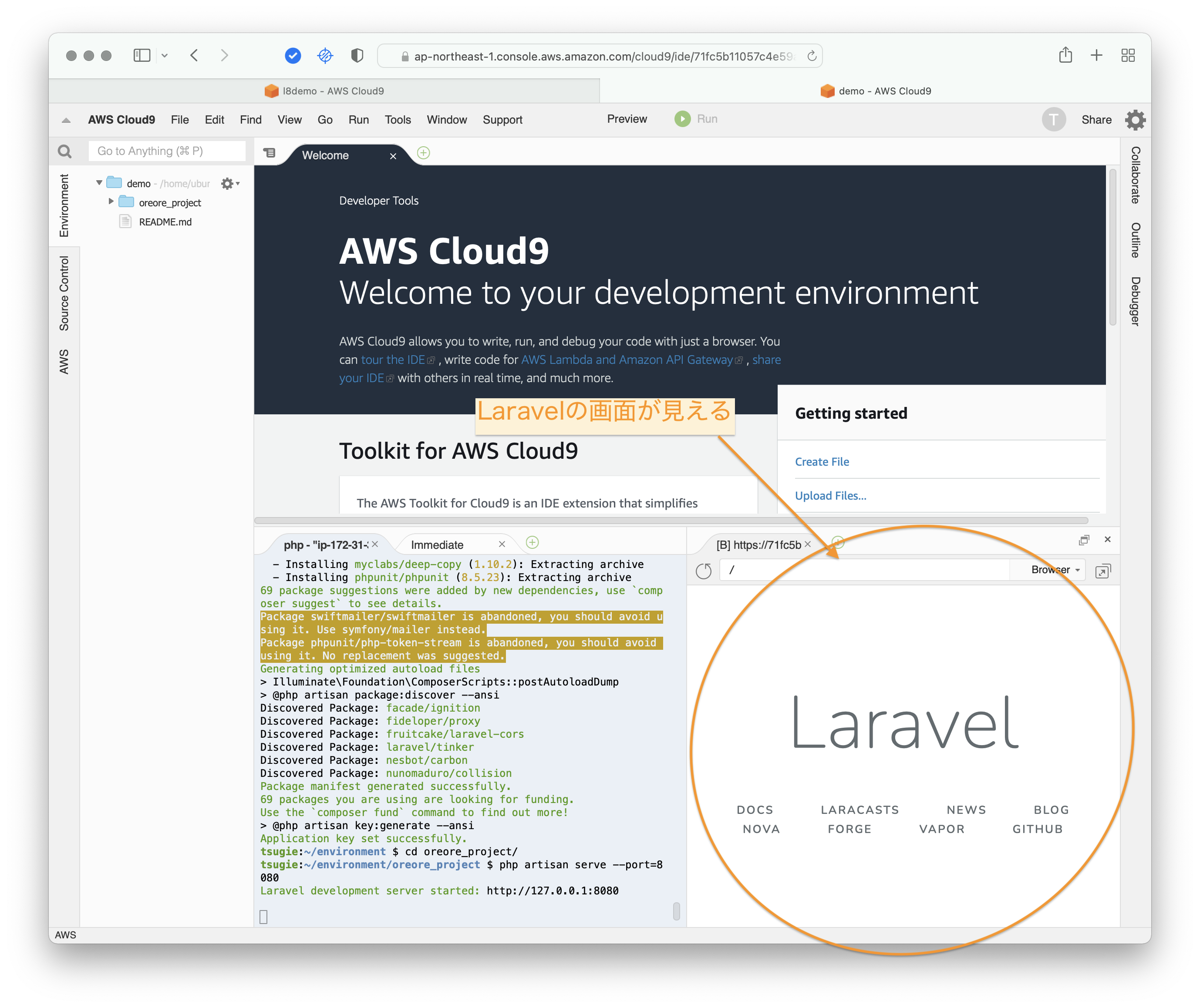The image size is (1200, 1008).
Task: Open the Tools menu
Action: (398, 120)
